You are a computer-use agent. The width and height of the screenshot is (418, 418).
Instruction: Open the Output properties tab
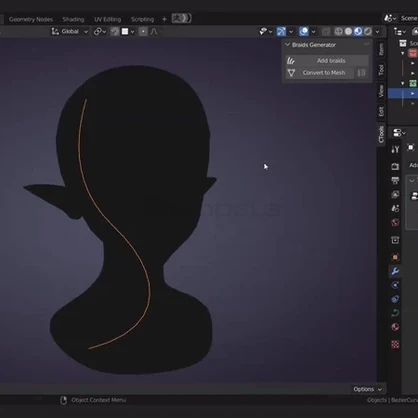pos(395,180)
